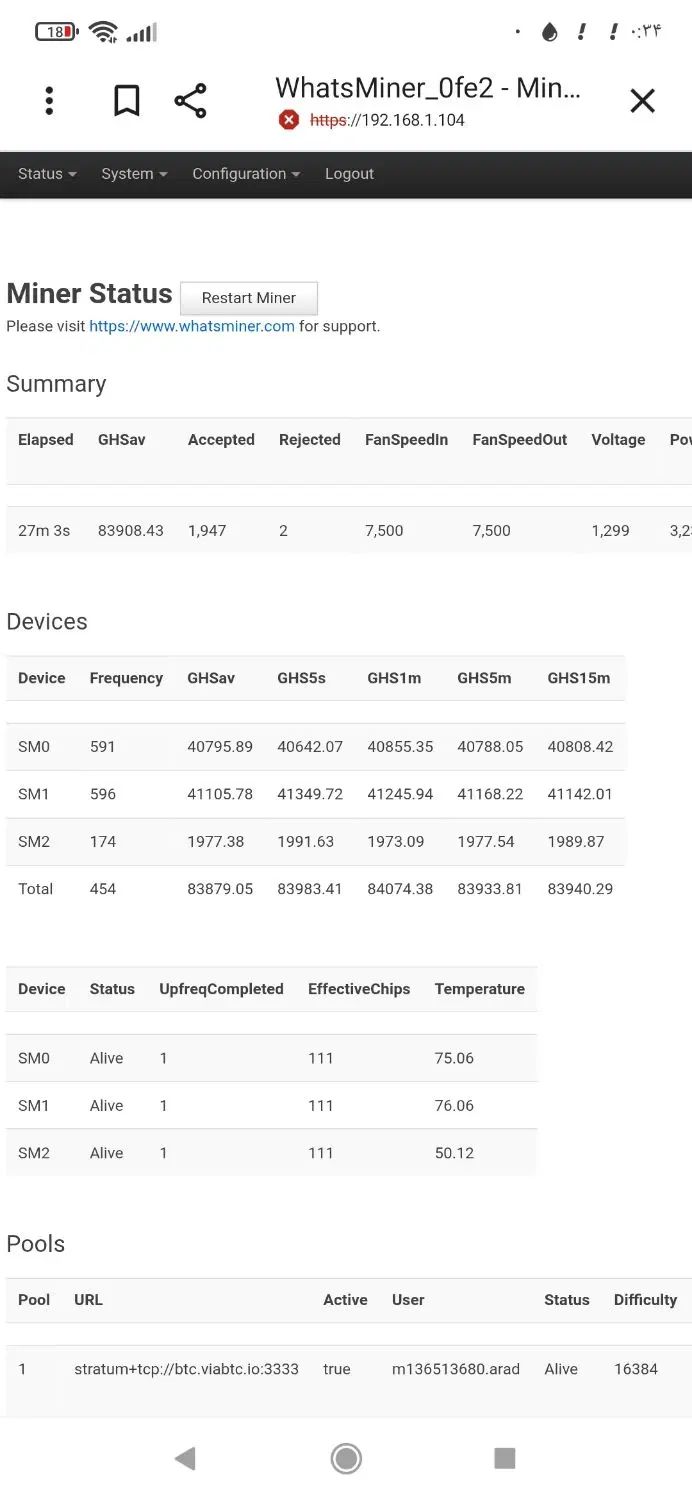The width and height of the screenshot is (692, 1500).
Task: Click the Restart Miner button
Action: pos(249,298)
